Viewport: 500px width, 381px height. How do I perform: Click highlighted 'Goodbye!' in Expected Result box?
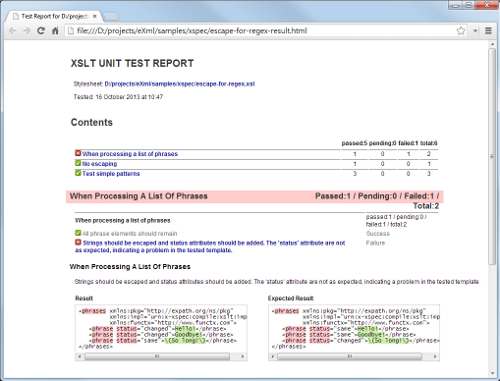(371, 335)
